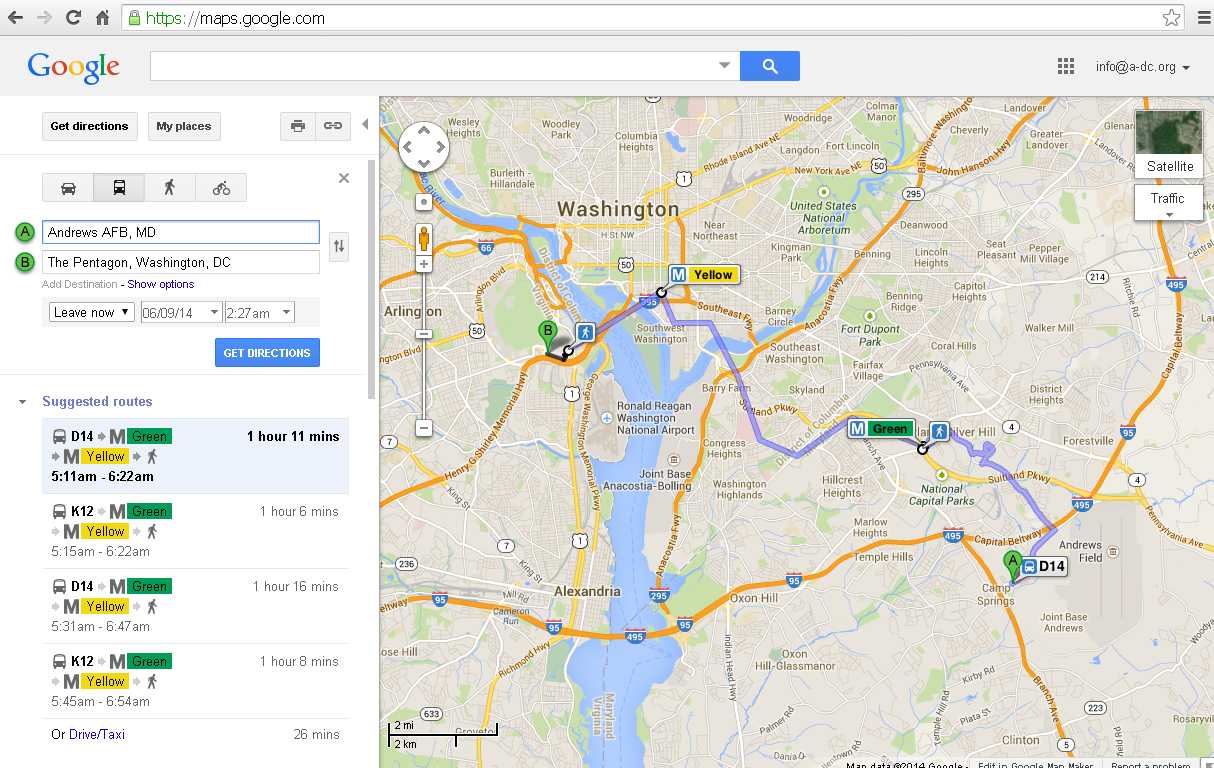The width and height of the screenshot is (1214, 768).
Task: Collapse the side panel arrow
Action: click(365, 125)
